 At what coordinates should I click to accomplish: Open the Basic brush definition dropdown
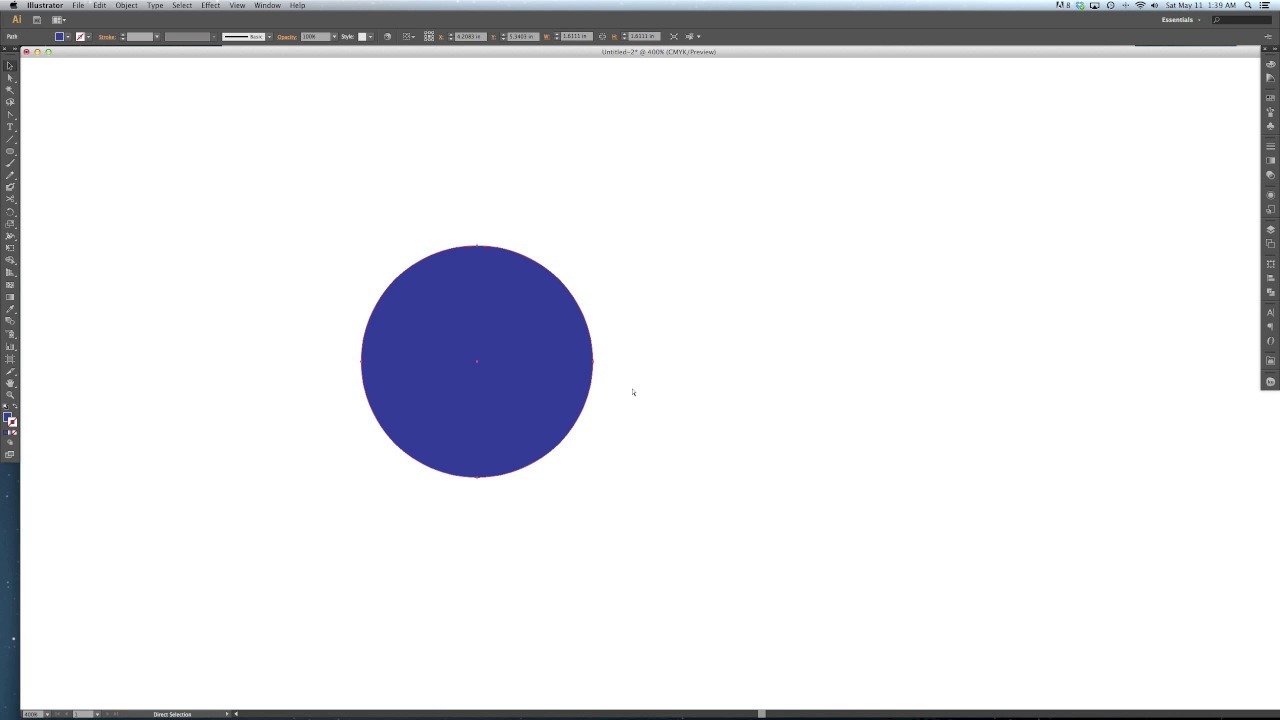pos(269,37)
